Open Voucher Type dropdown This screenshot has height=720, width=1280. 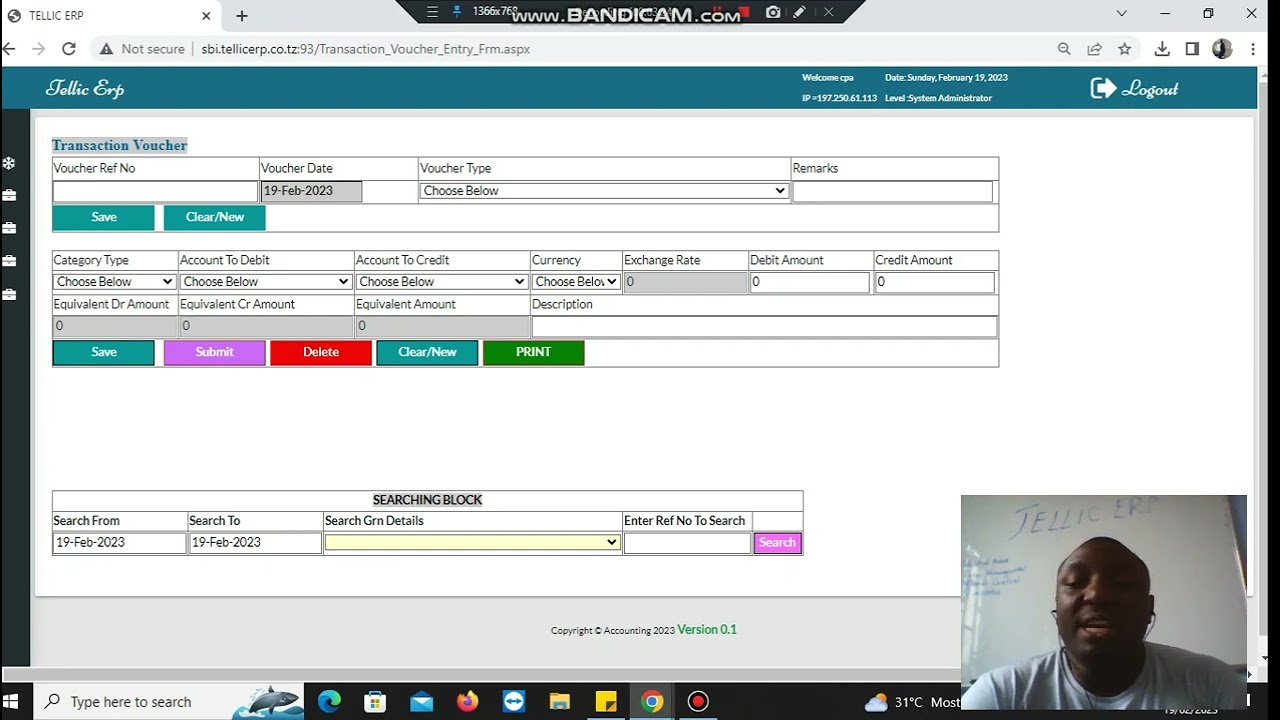click(604, 191)
